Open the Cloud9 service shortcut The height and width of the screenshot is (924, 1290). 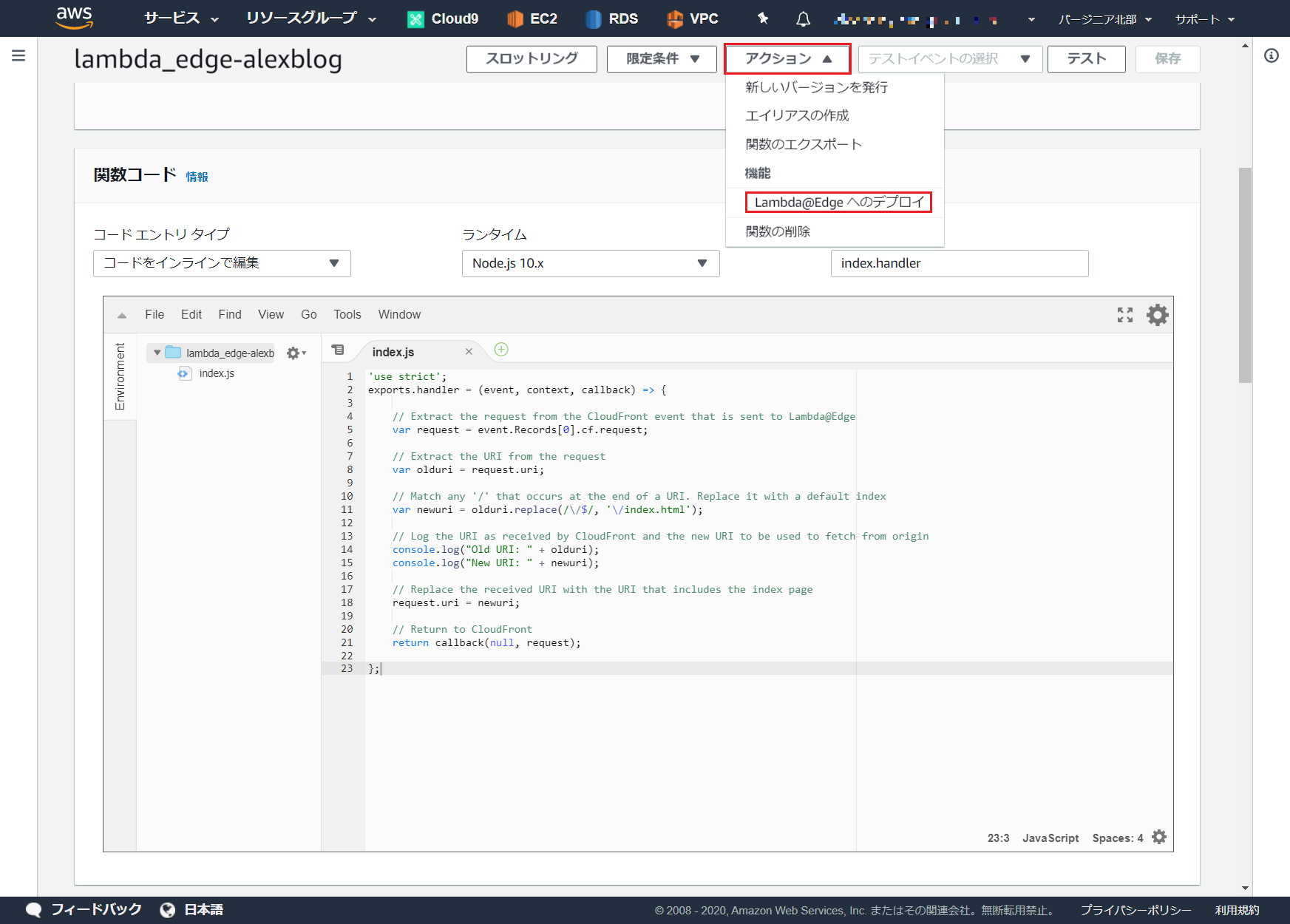point(443,18)
